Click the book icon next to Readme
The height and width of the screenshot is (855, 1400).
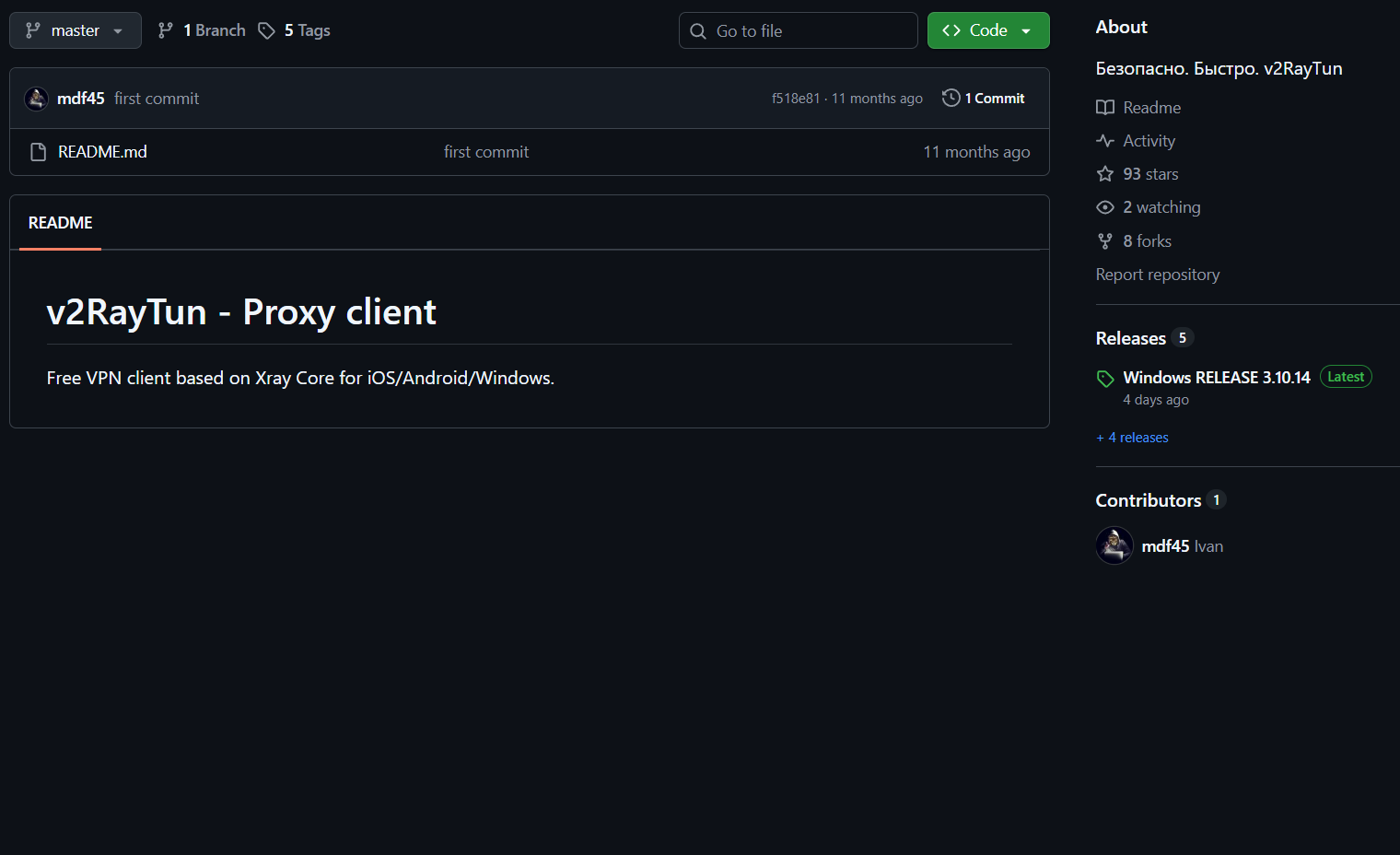1105,108
